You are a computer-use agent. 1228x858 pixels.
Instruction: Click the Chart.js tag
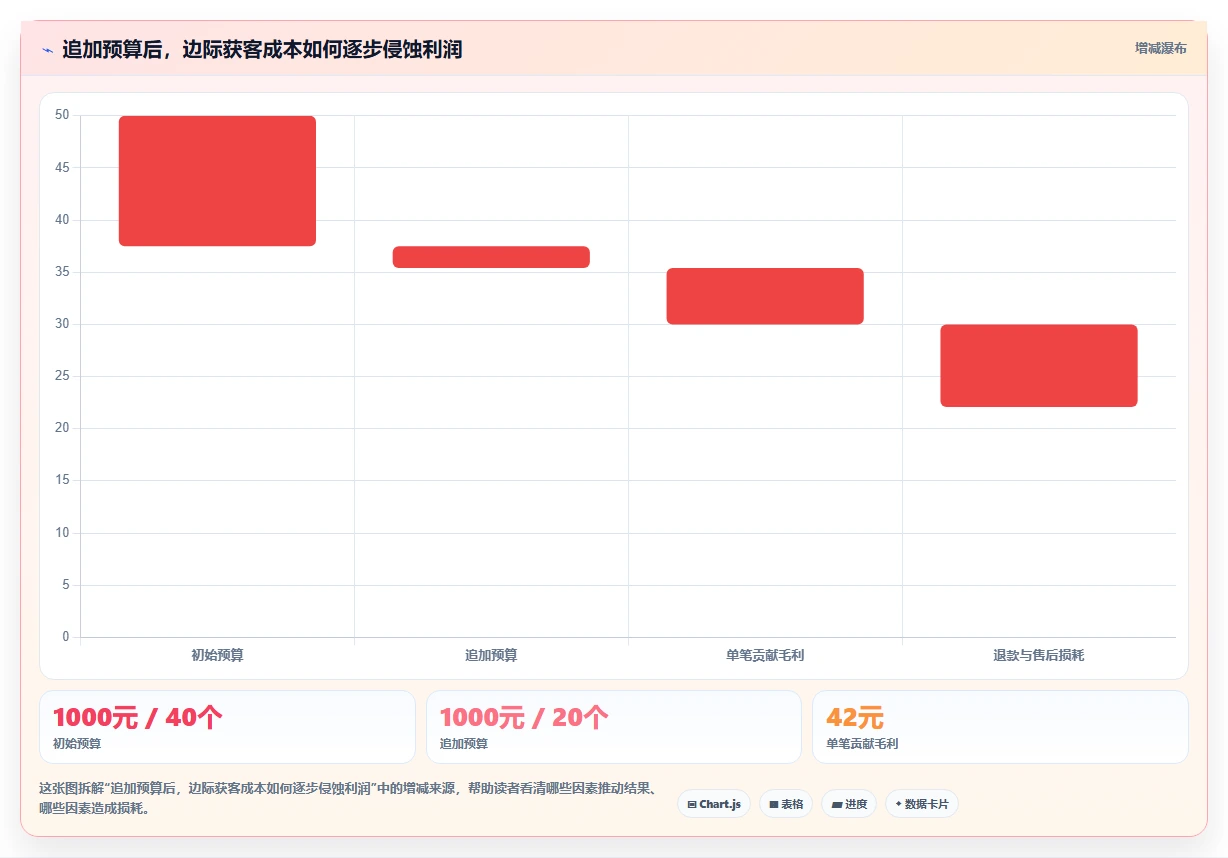pos(714,804)
